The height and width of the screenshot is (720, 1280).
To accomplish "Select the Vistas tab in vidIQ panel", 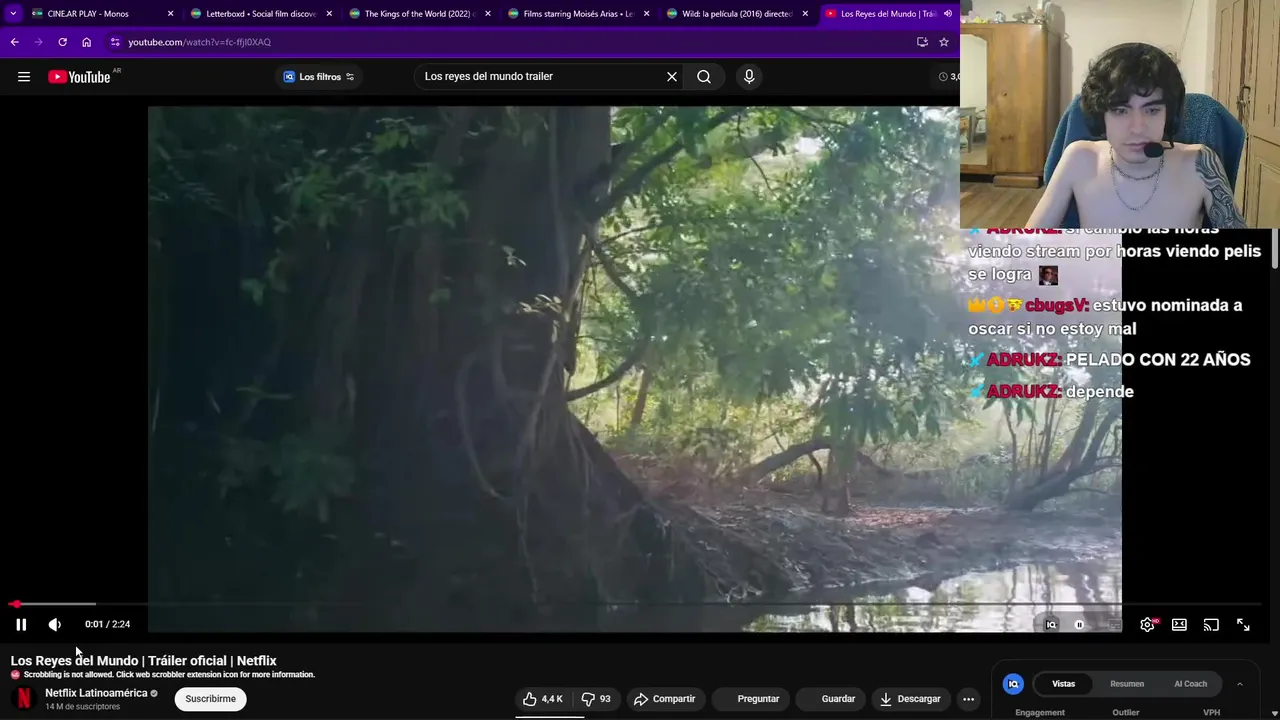I will point(1063,684).
